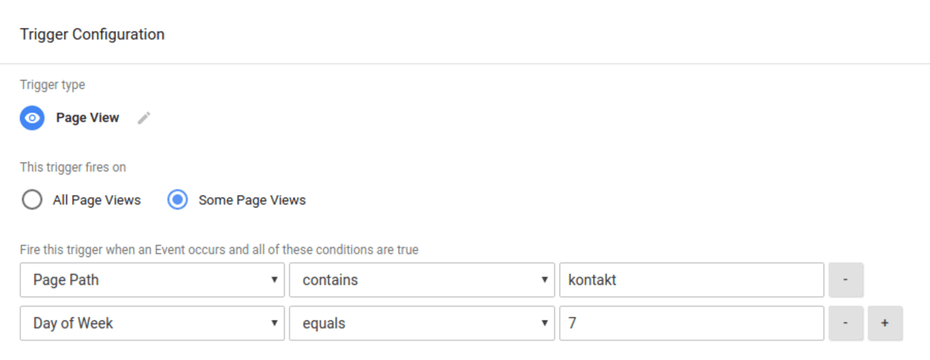Click the blue eye Page View icon
The image size is (930, 360).
[x=32, y=118]
